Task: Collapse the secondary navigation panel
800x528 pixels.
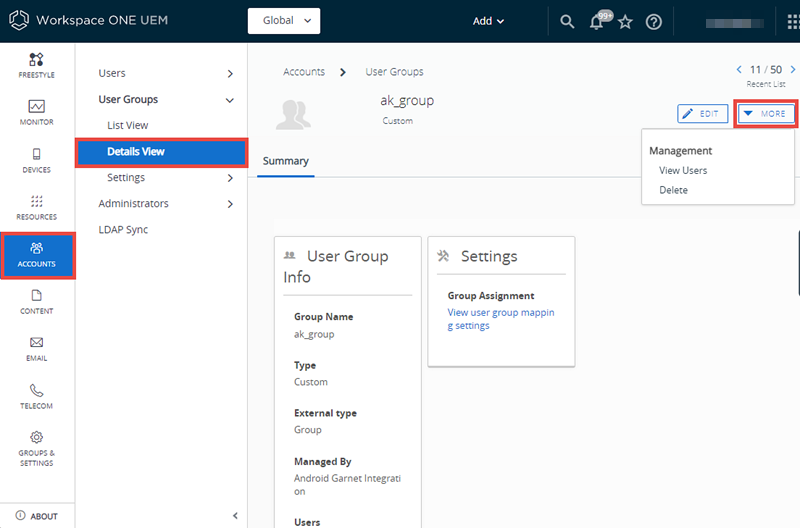Action: point(235,516)
